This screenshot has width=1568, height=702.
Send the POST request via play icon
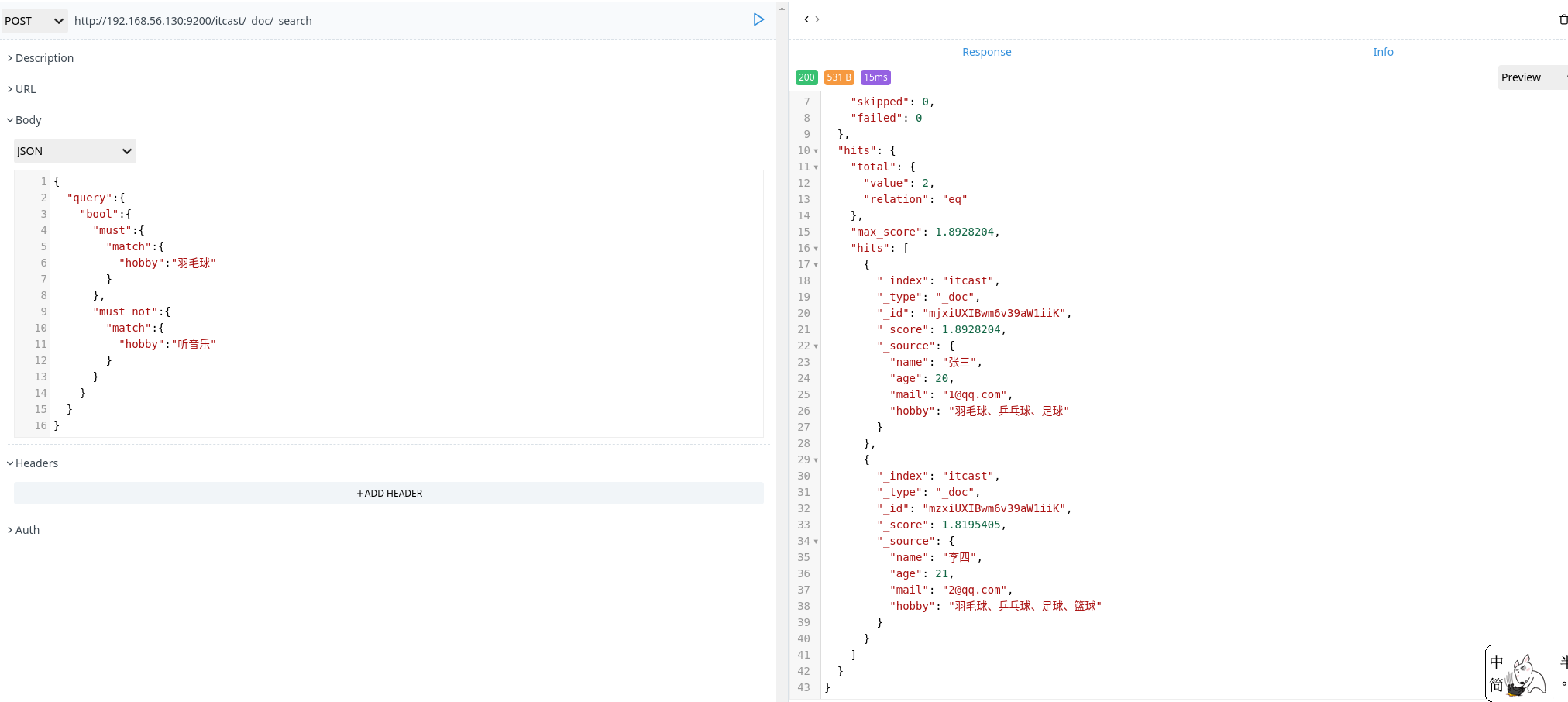[x=758, y=19]
